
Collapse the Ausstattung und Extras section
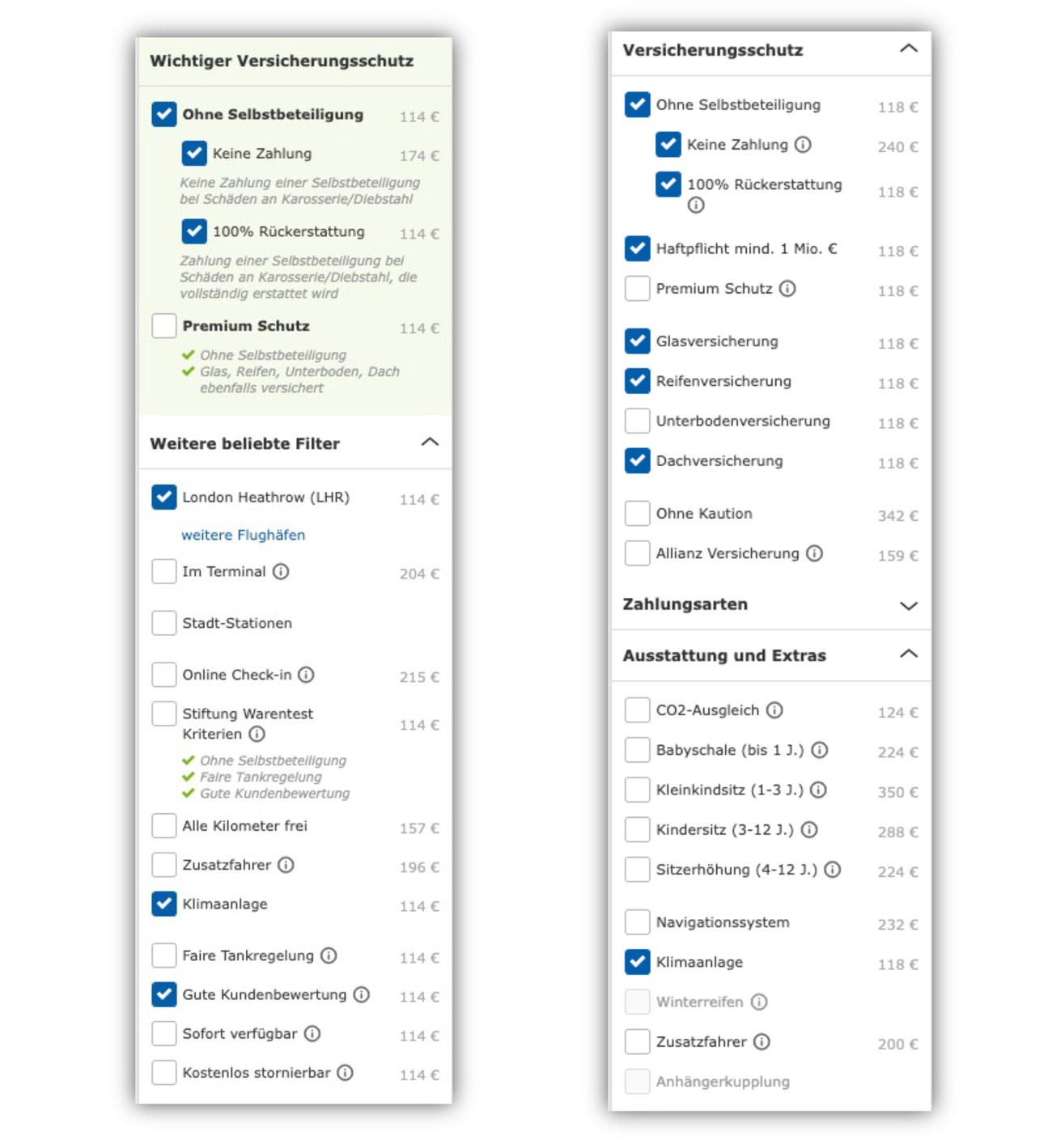point(909,654)
